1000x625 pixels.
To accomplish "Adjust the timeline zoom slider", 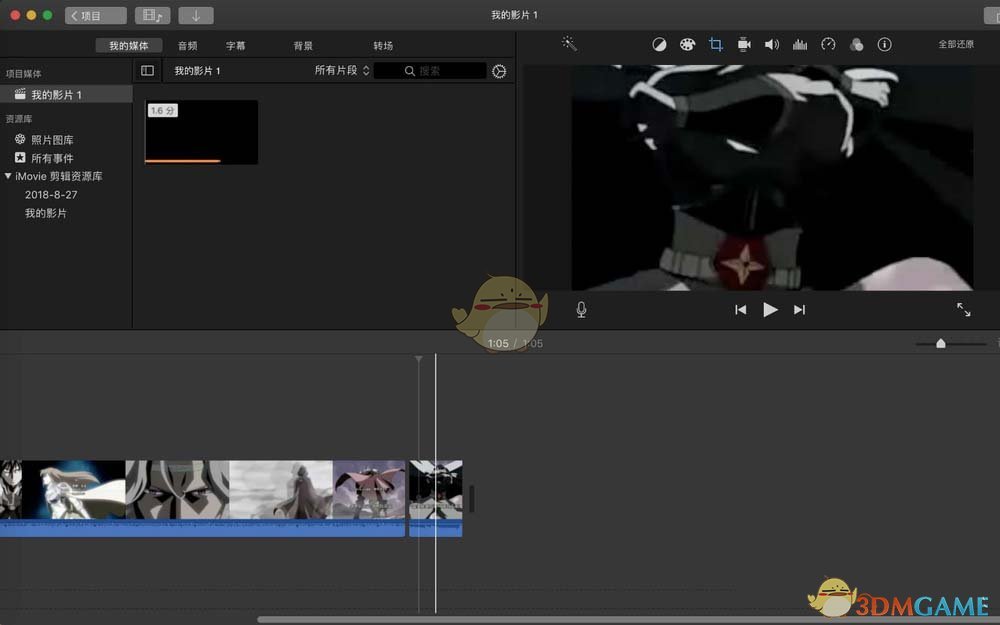I will (940, 344).
